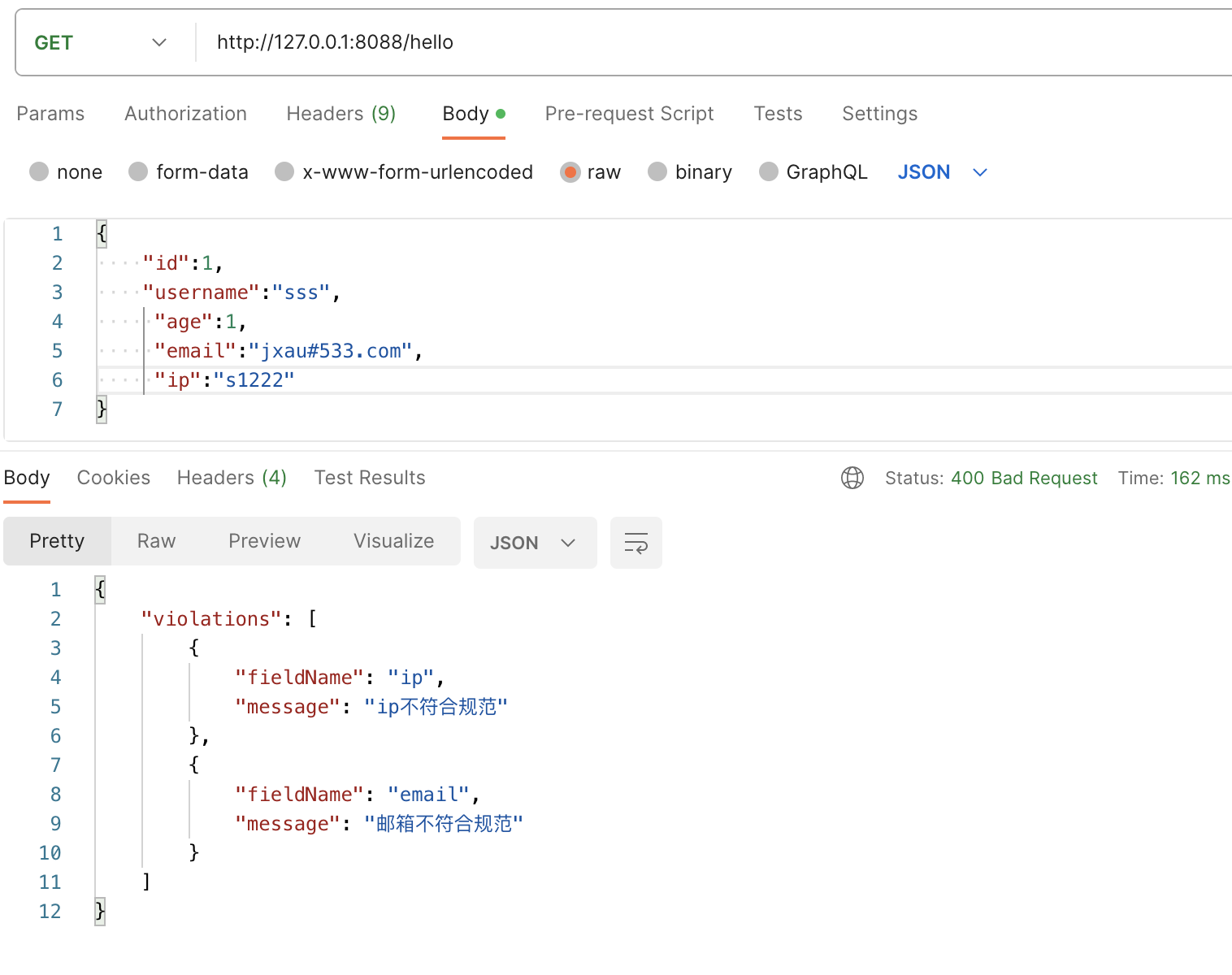Show the response Cookies tab
This screenshot has height=975, width=1232.
point(114,478)
